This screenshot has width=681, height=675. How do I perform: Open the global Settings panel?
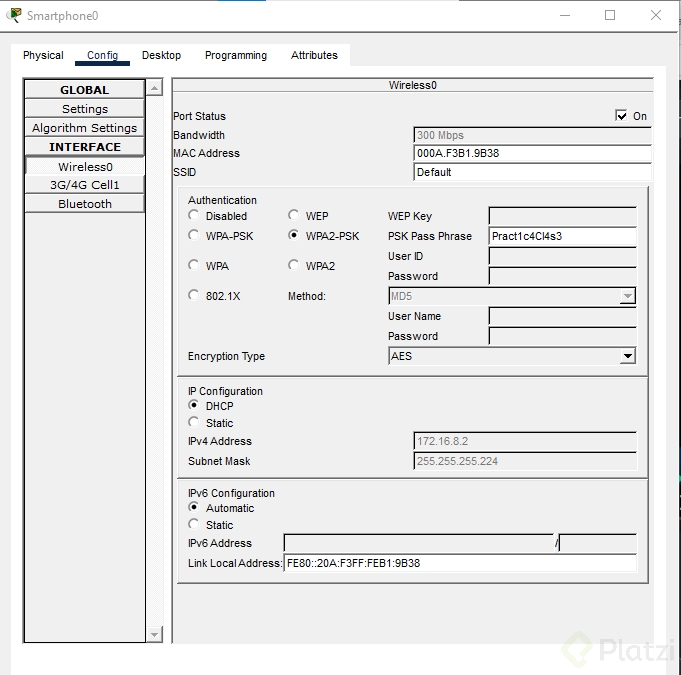point(85,109)
